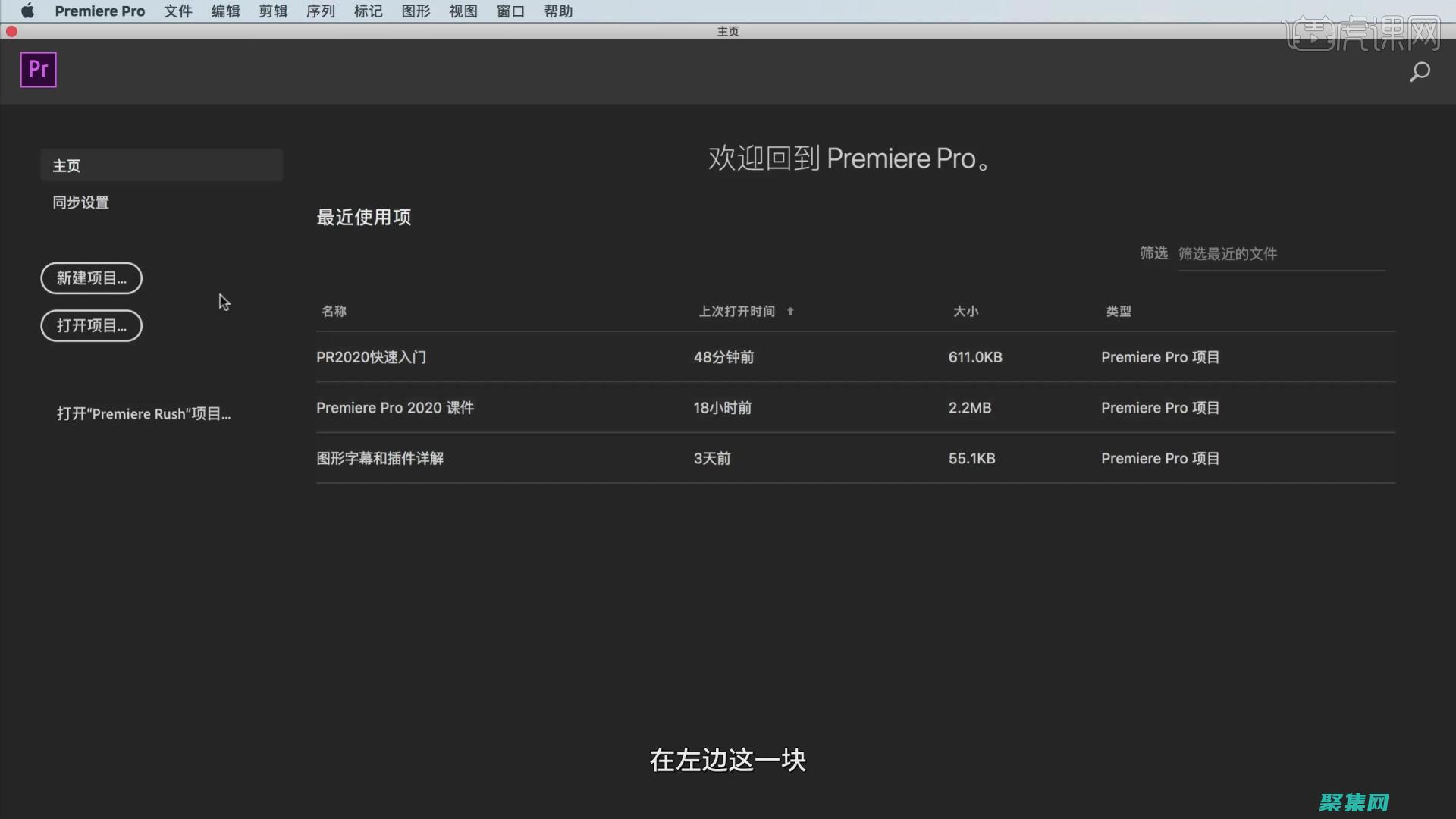The image size is (1456, 819).
Task: Click the 新建项目 button
Action: (x=91, y=278)
